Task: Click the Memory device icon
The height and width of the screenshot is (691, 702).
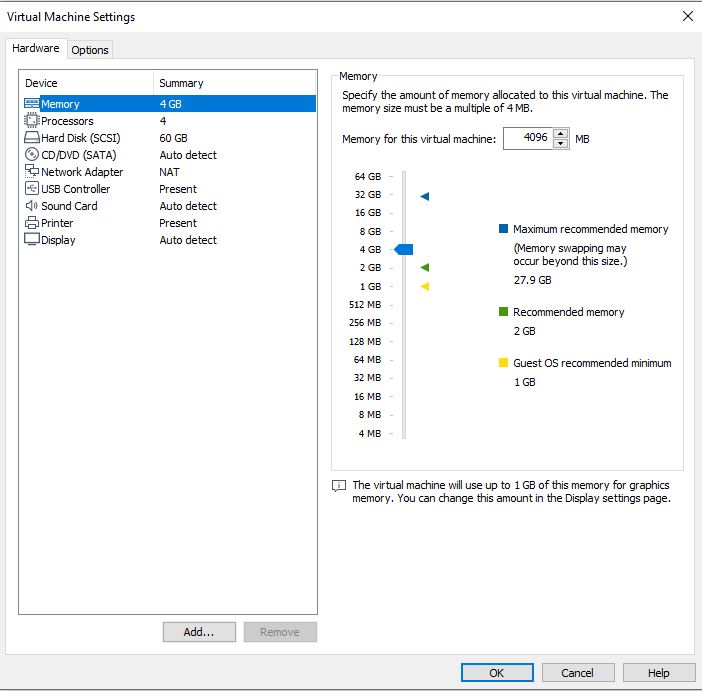Action: (31, 104)
